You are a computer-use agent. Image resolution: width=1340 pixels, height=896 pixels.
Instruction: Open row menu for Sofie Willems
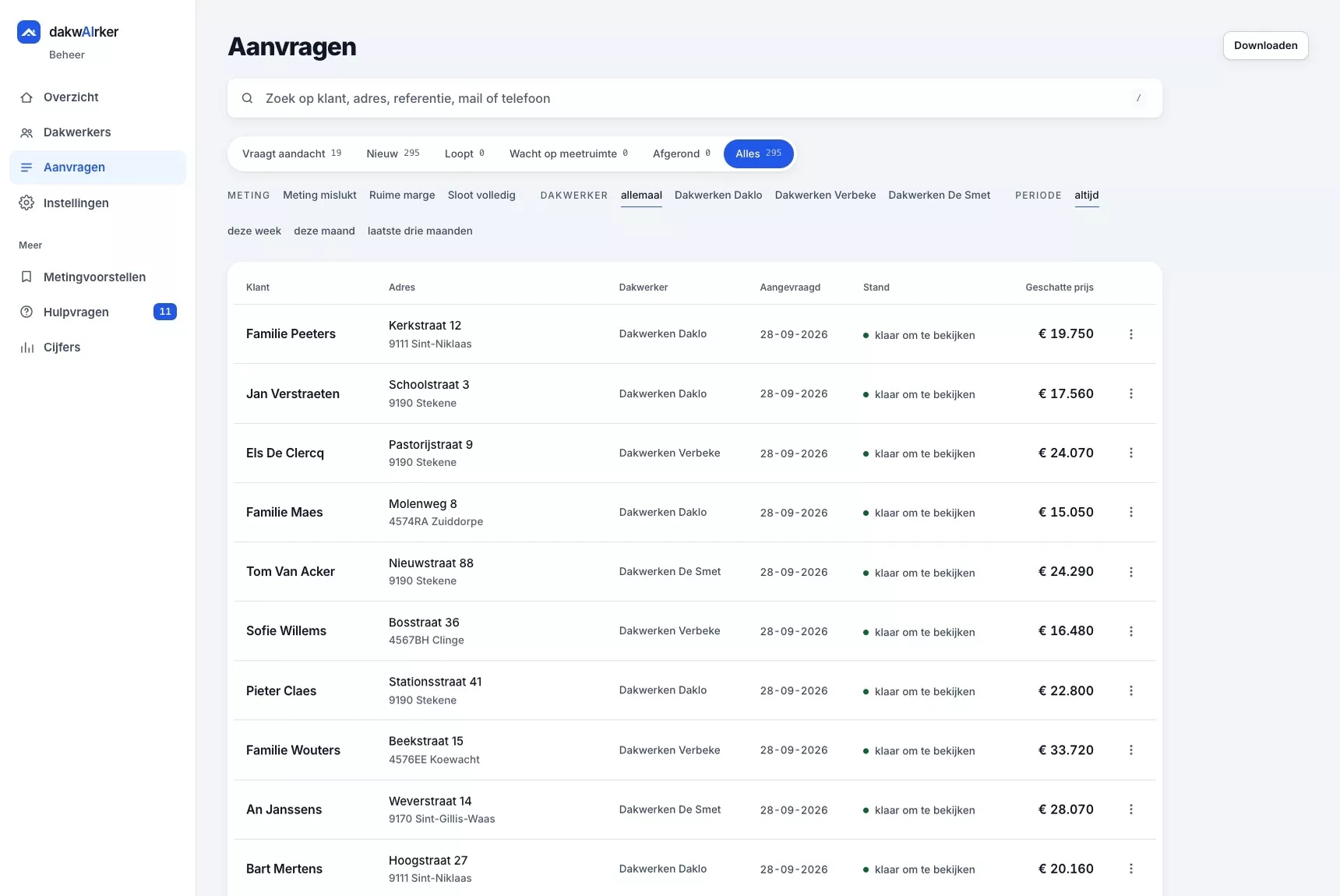point(1131,631)
